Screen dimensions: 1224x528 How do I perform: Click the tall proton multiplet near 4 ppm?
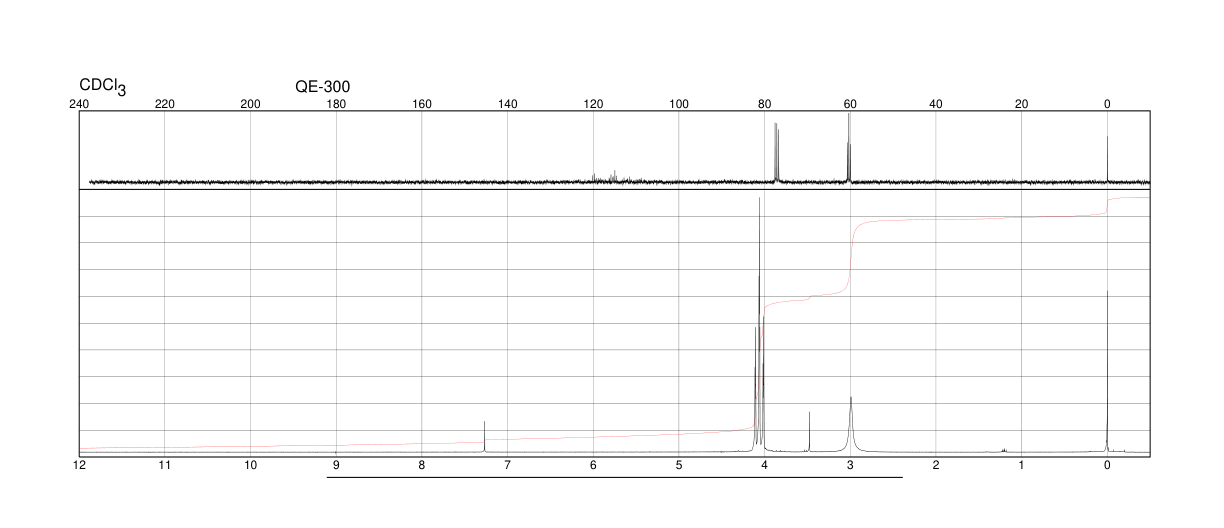[x=759, y=324]
